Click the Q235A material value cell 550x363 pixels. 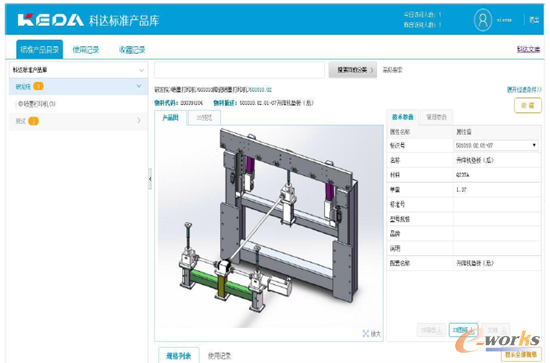[497, 175]
